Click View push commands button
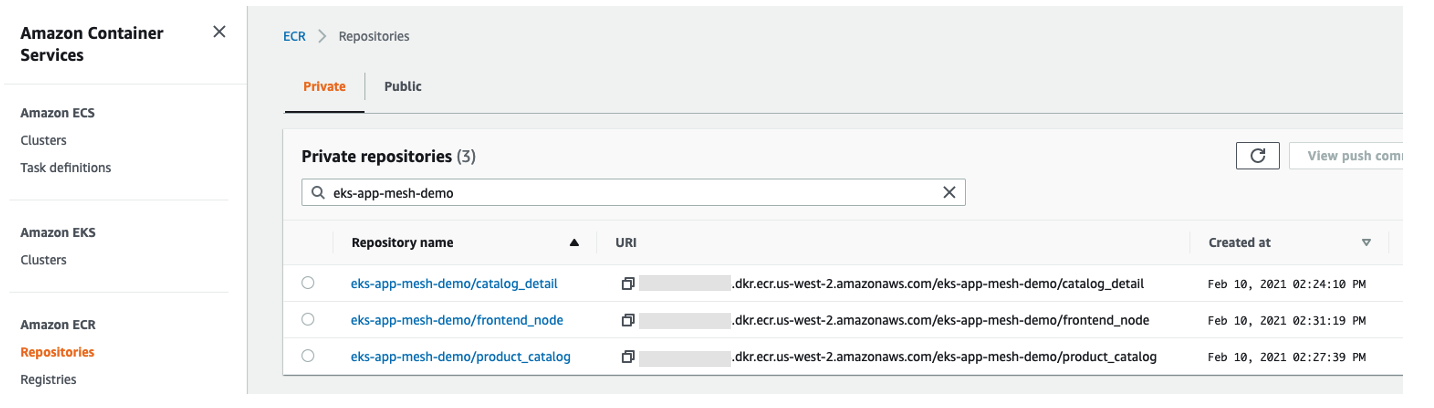 [1346, 155]
